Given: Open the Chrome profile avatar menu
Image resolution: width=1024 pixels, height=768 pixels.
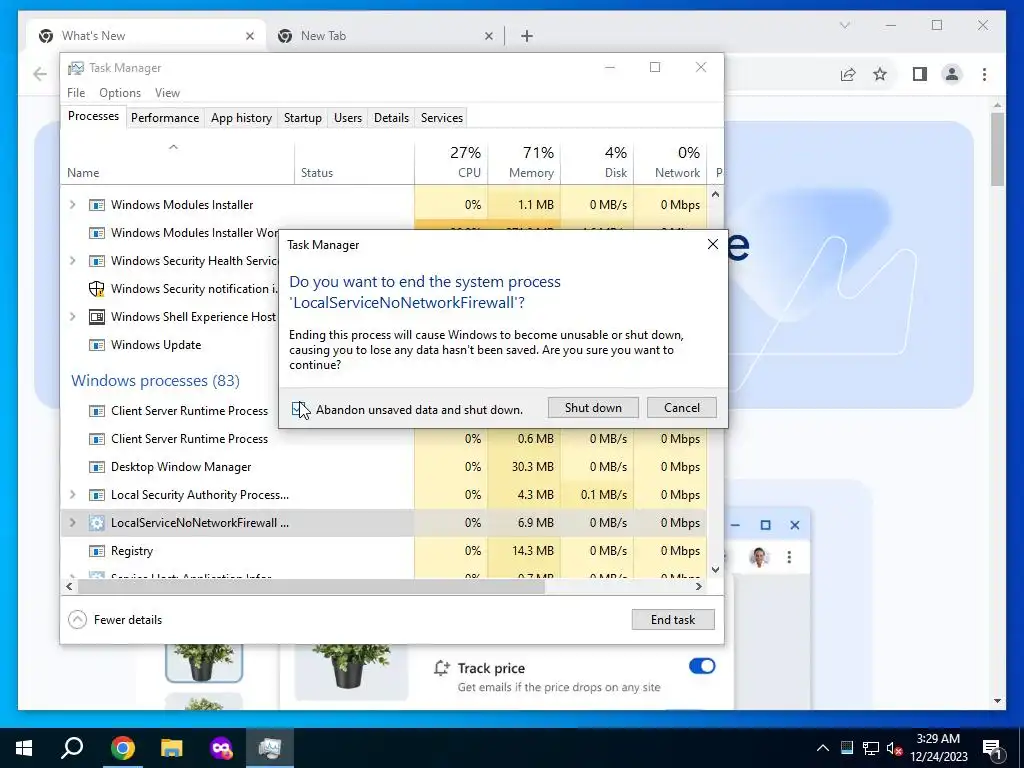Looking at the screenshot, I should pos(952,74).
